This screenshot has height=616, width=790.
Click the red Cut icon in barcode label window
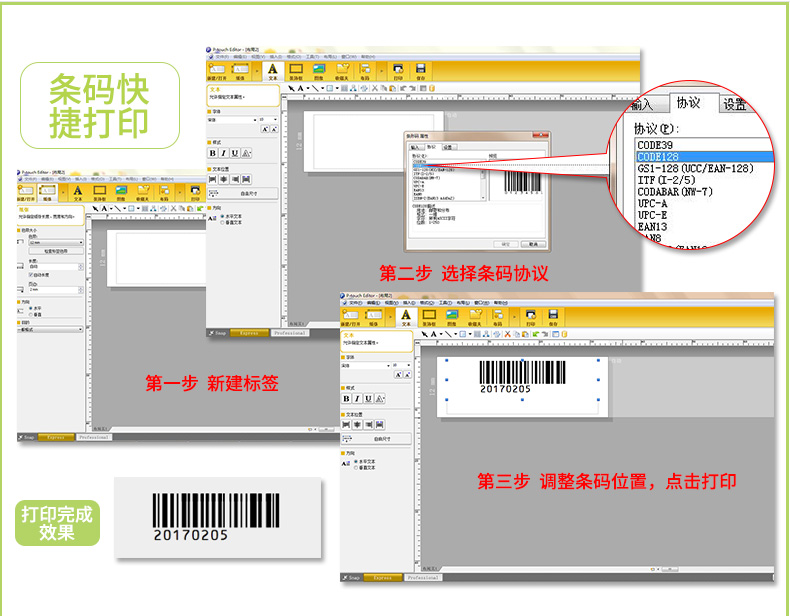[507, 334]
